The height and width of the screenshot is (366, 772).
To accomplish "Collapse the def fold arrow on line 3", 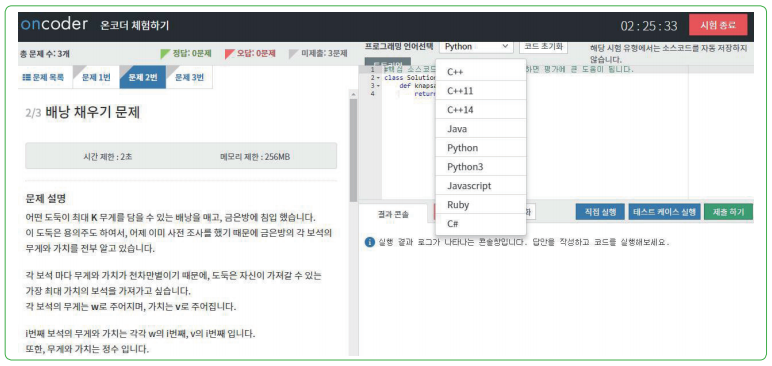I will [x=378, y=86].
